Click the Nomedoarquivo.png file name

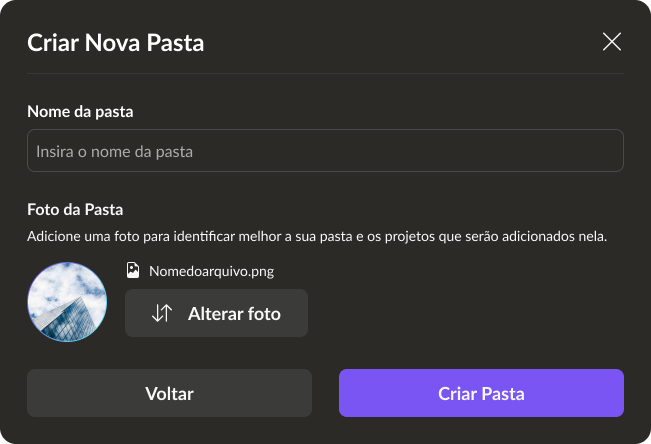(211, 270)
